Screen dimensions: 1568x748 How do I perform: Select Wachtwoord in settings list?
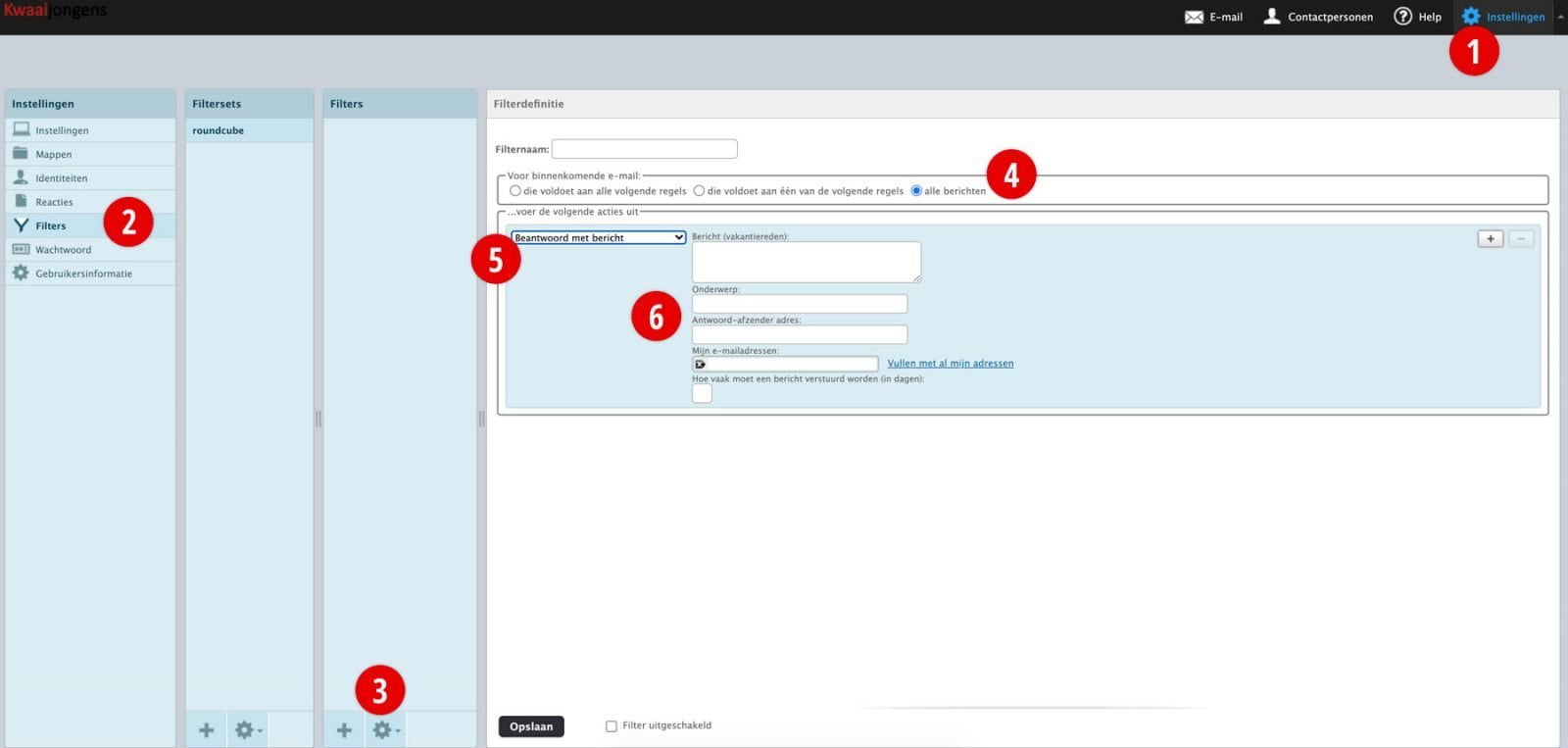click(x=63, y=250)
